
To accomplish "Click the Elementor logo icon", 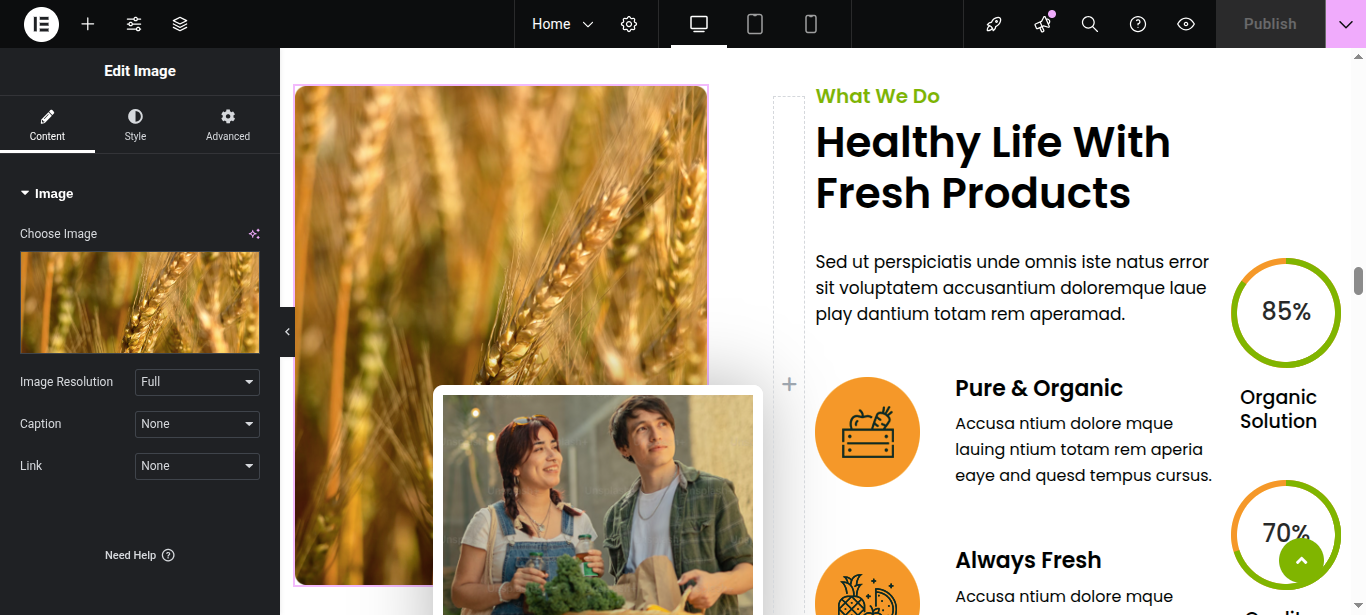I will click(x=41, y=24).
